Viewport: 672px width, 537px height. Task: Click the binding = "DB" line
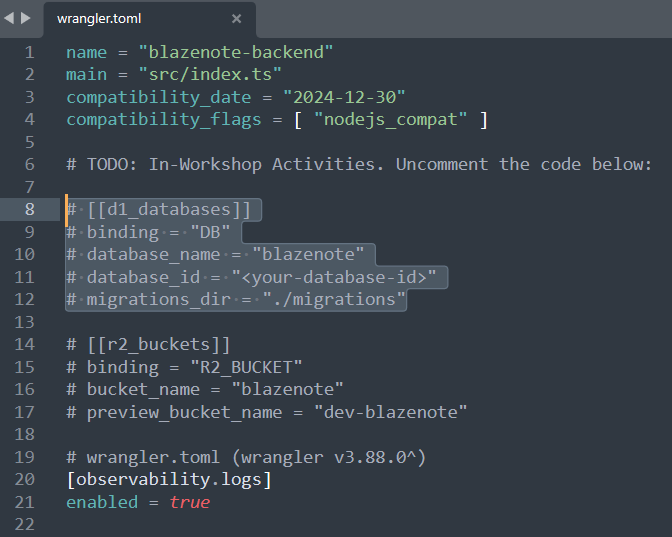click(148, 232)
